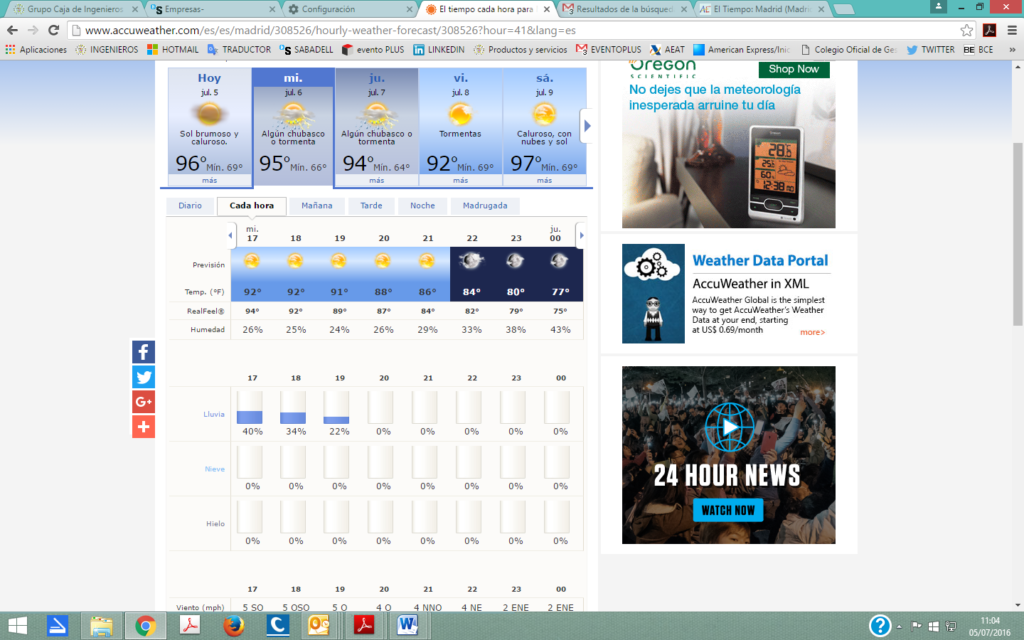Expand 'más' under Friday's Tormentas forecast
This screenshot has height=640, width=1024.
[460, 181]
